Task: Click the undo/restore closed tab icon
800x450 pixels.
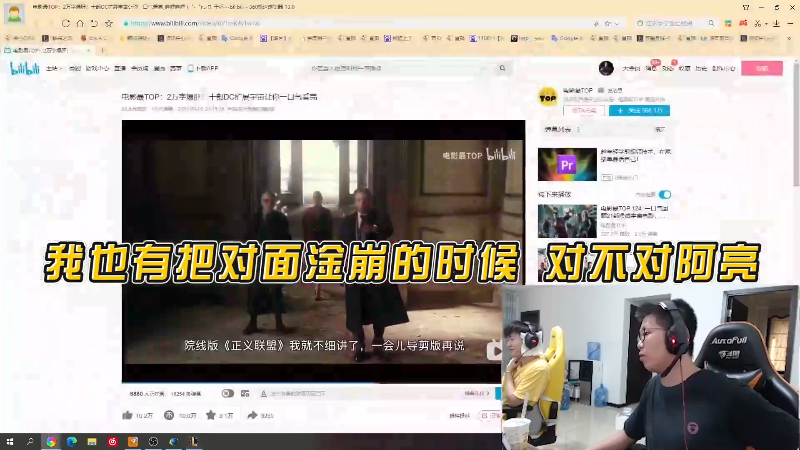Action: [94, 23]
